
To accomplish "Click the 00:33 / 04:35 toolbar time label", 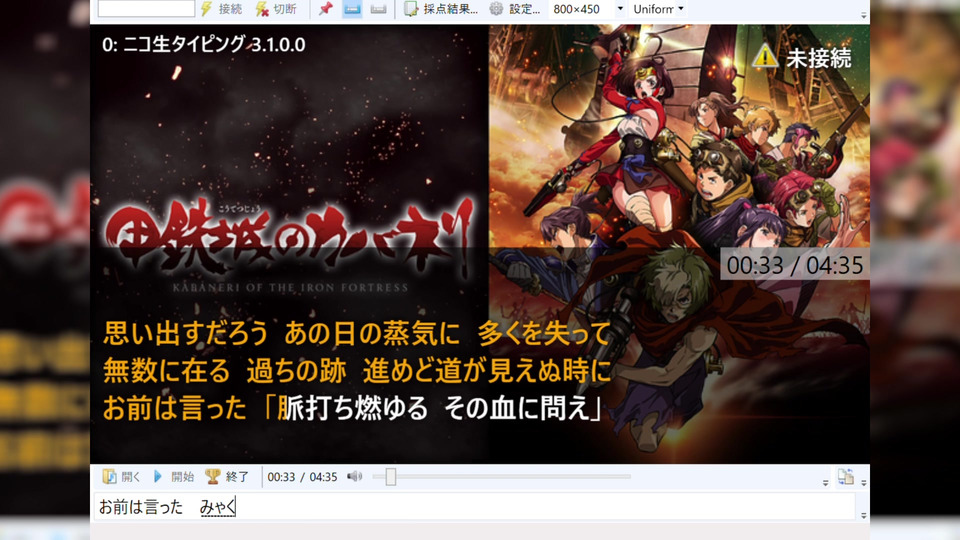I will click(x=302, y=477).
